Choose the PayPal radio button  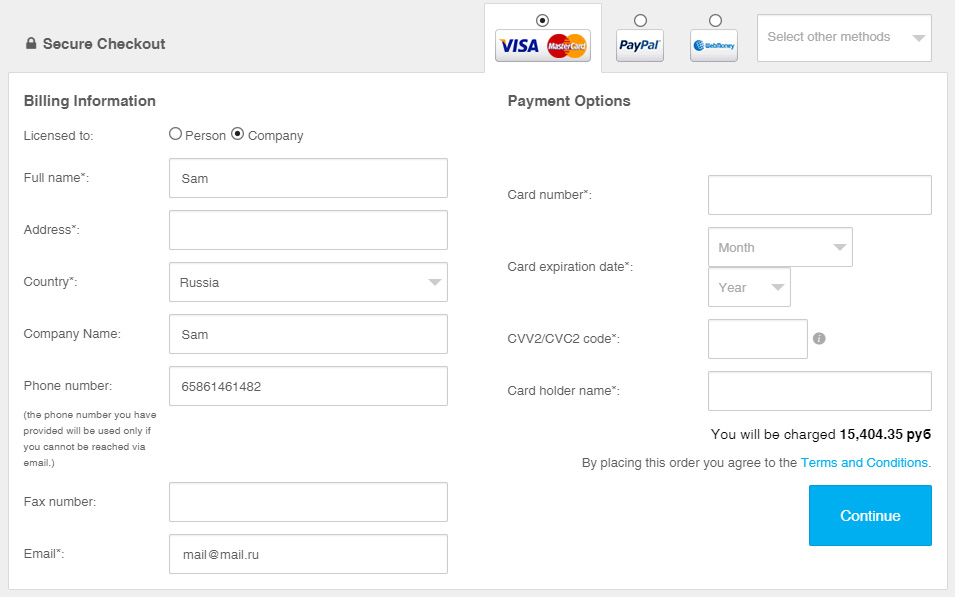(x=640, y=20)
